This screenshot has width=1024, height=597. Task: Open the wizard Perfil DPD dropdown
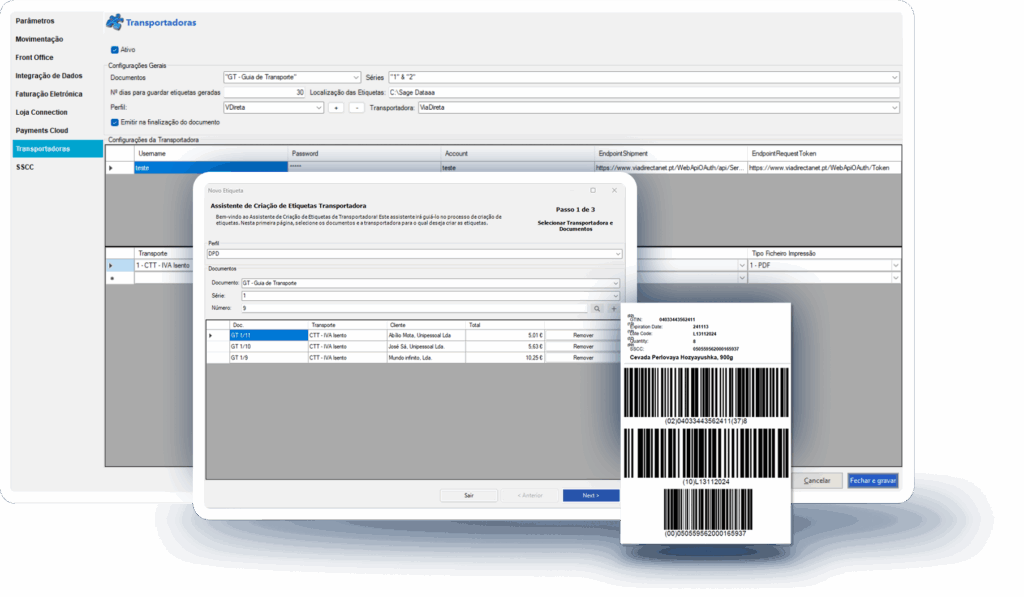tap(617, 253)
